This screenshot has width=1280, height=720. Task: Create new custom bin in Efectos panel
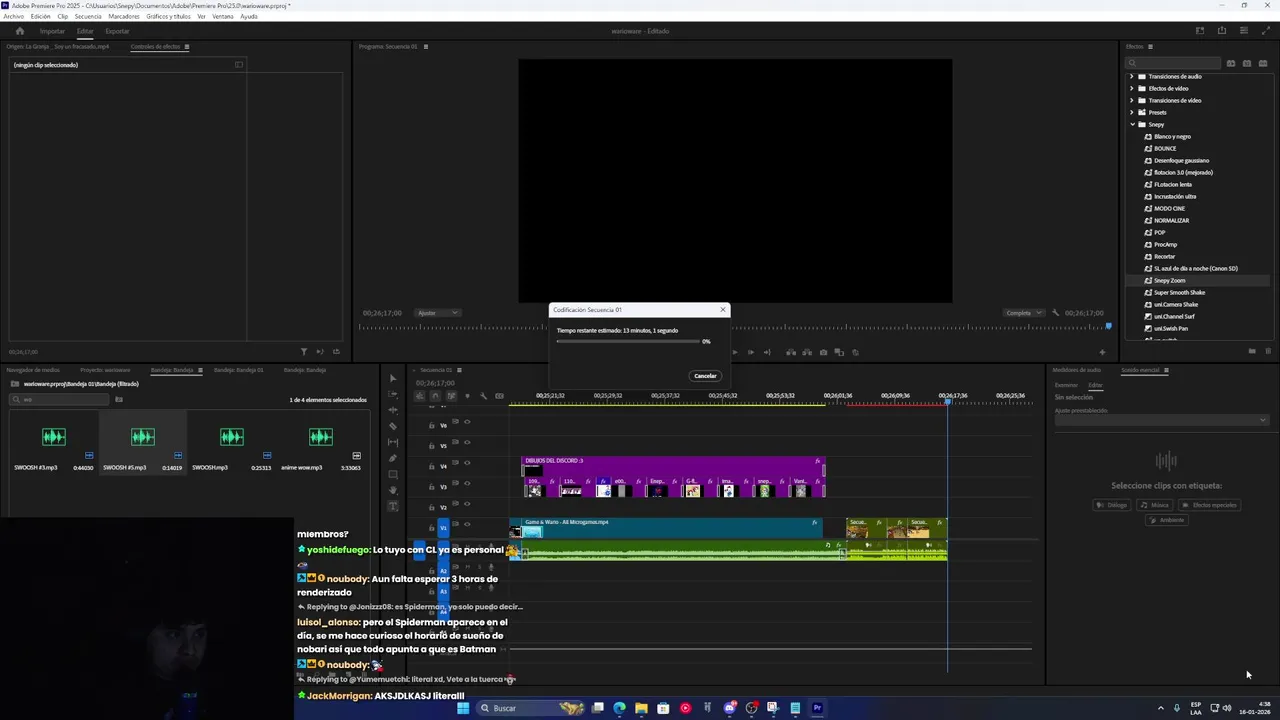(x=1252, y=351)
